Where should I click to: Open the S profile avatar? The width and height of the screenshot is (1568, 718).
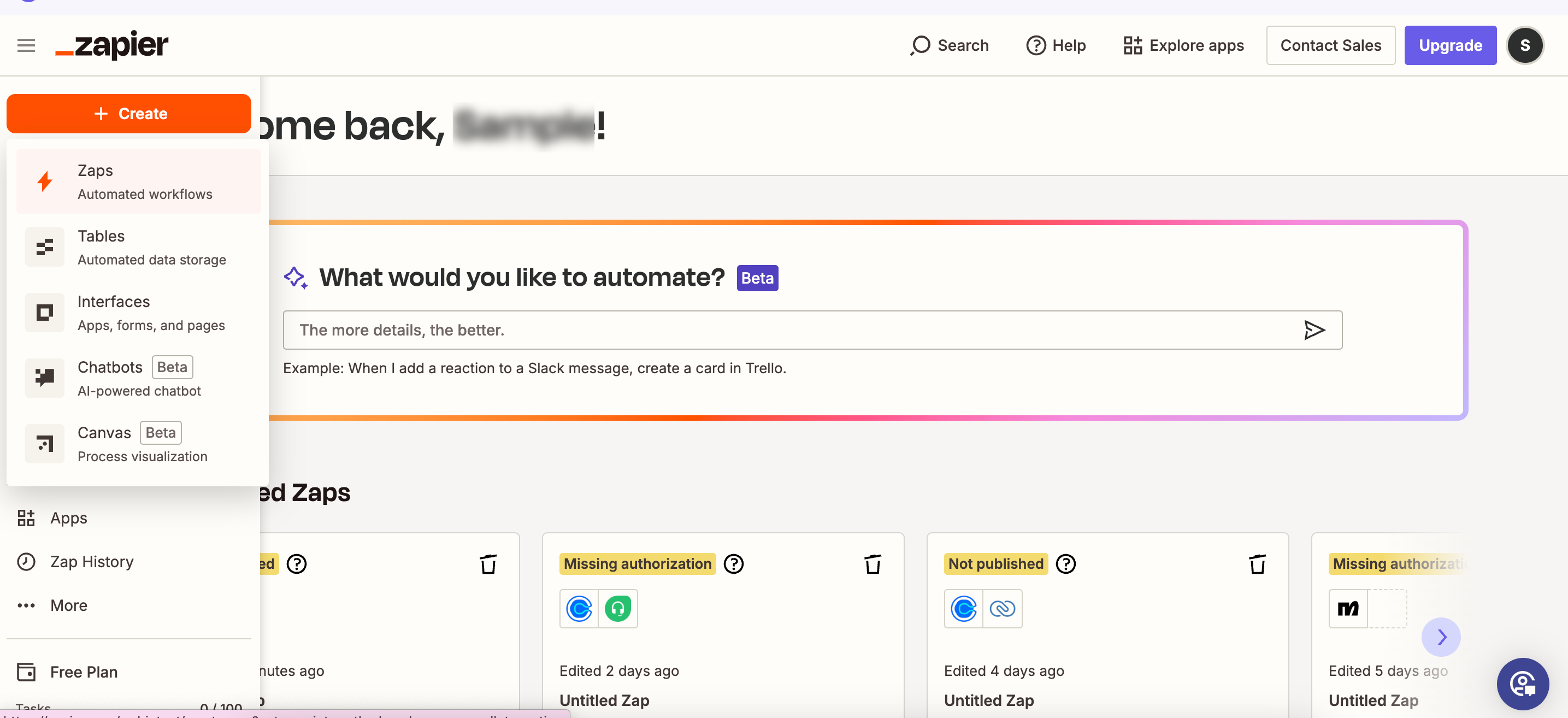coord(1524,46)
